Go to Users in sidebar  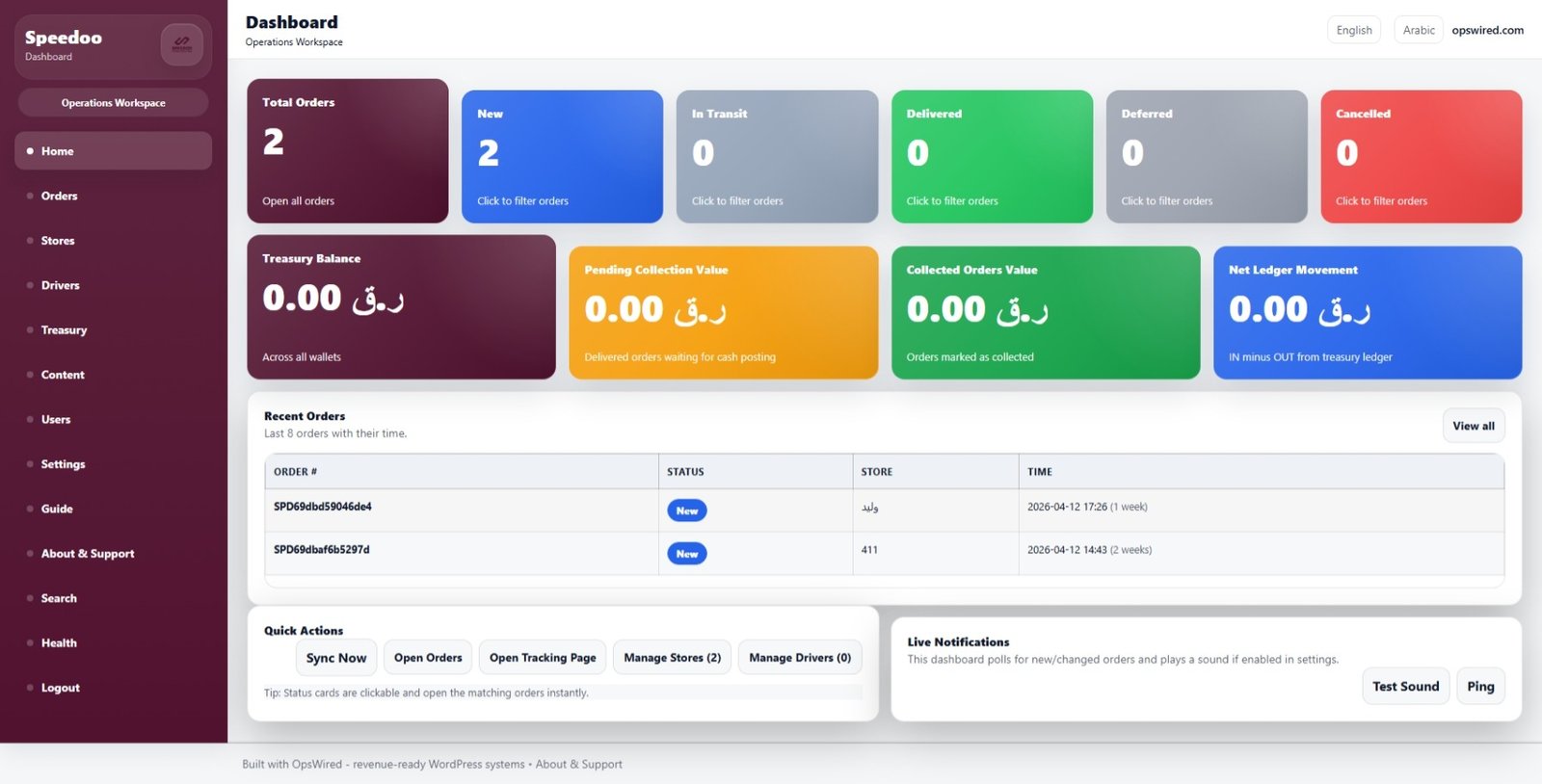pos(114,420)
